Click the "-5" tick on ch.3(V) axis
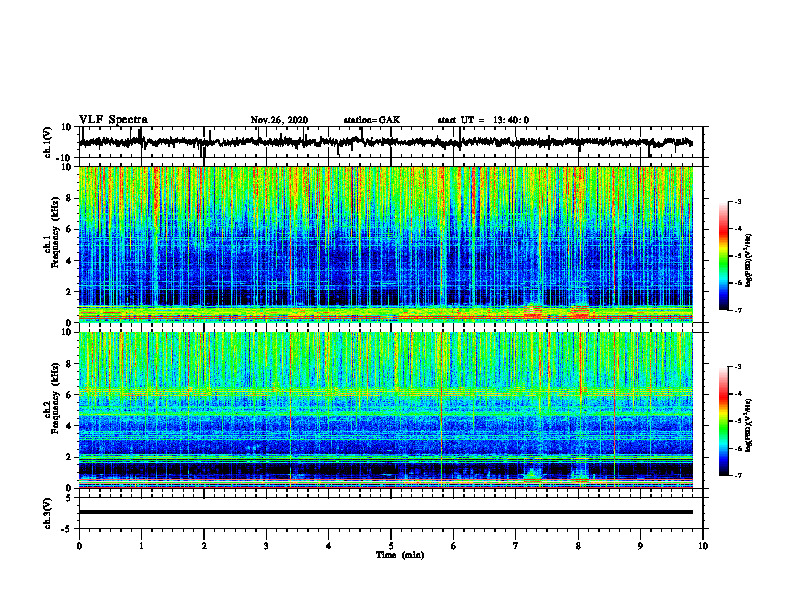Viewport: 792px width, 612px height. point(68,529)
